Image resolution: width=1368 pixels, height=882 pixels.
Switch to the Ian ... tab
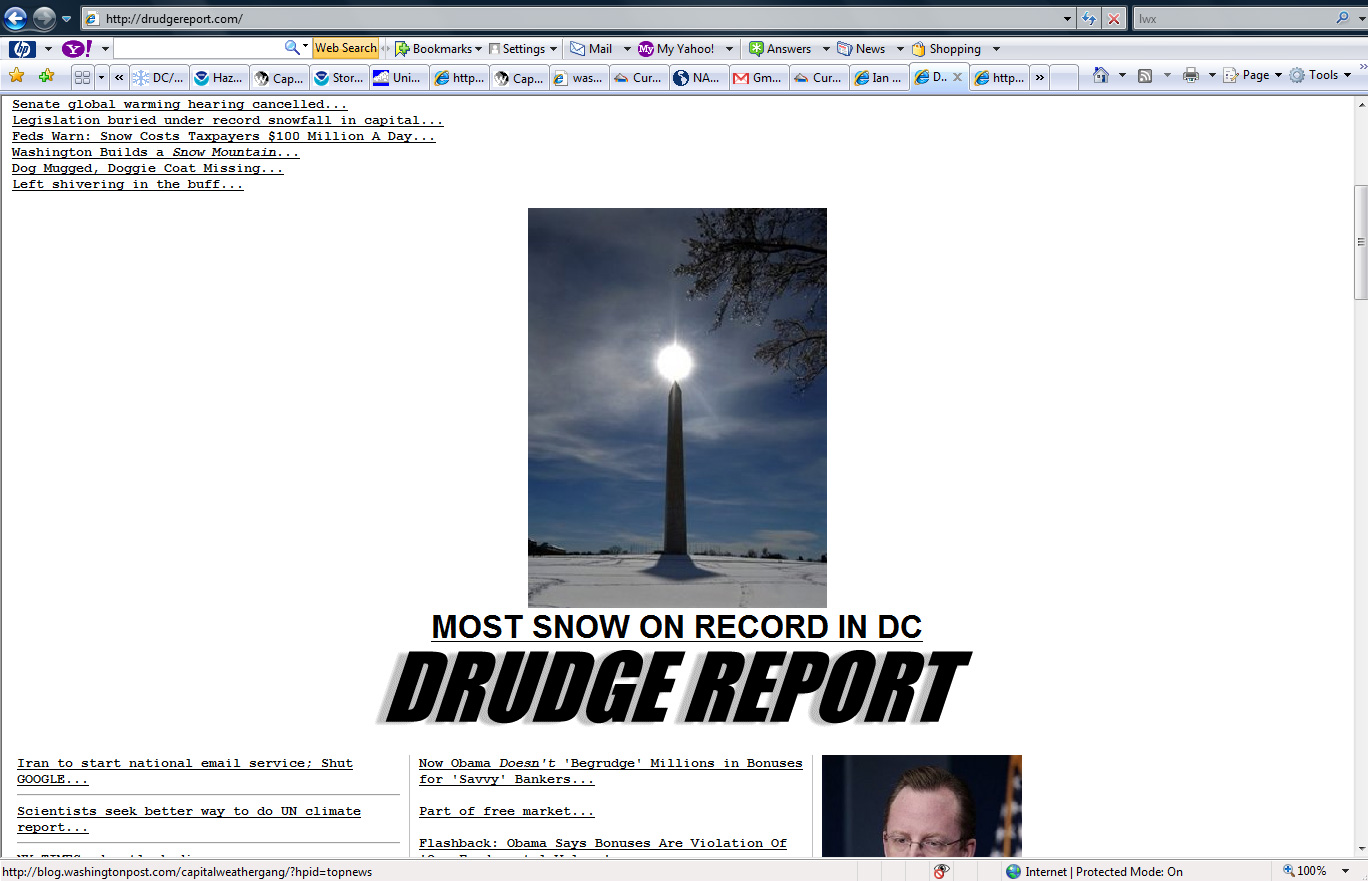pyautogui.click(x=878, y=77)
